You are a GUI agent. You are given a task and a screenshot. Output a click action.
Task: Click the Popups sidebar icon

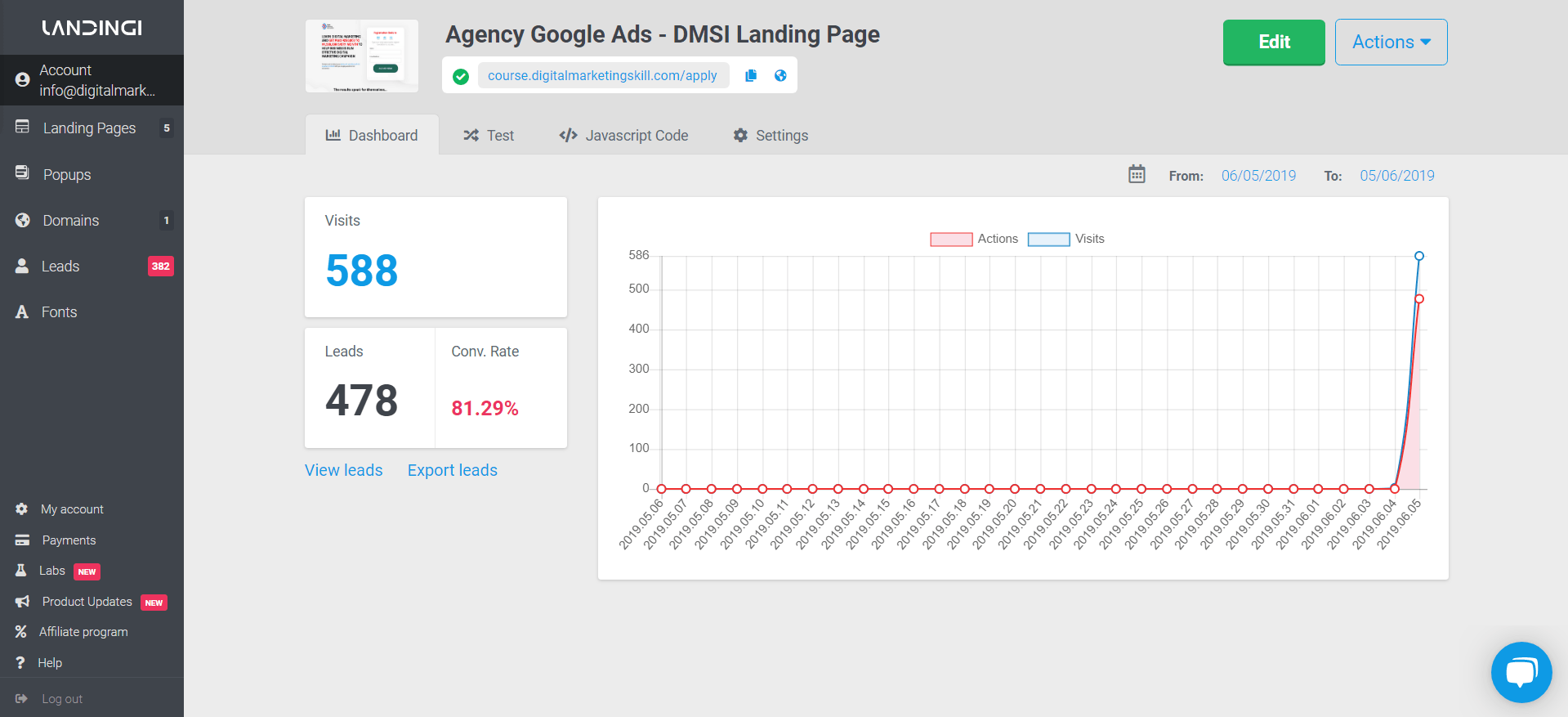pos(22,173)
